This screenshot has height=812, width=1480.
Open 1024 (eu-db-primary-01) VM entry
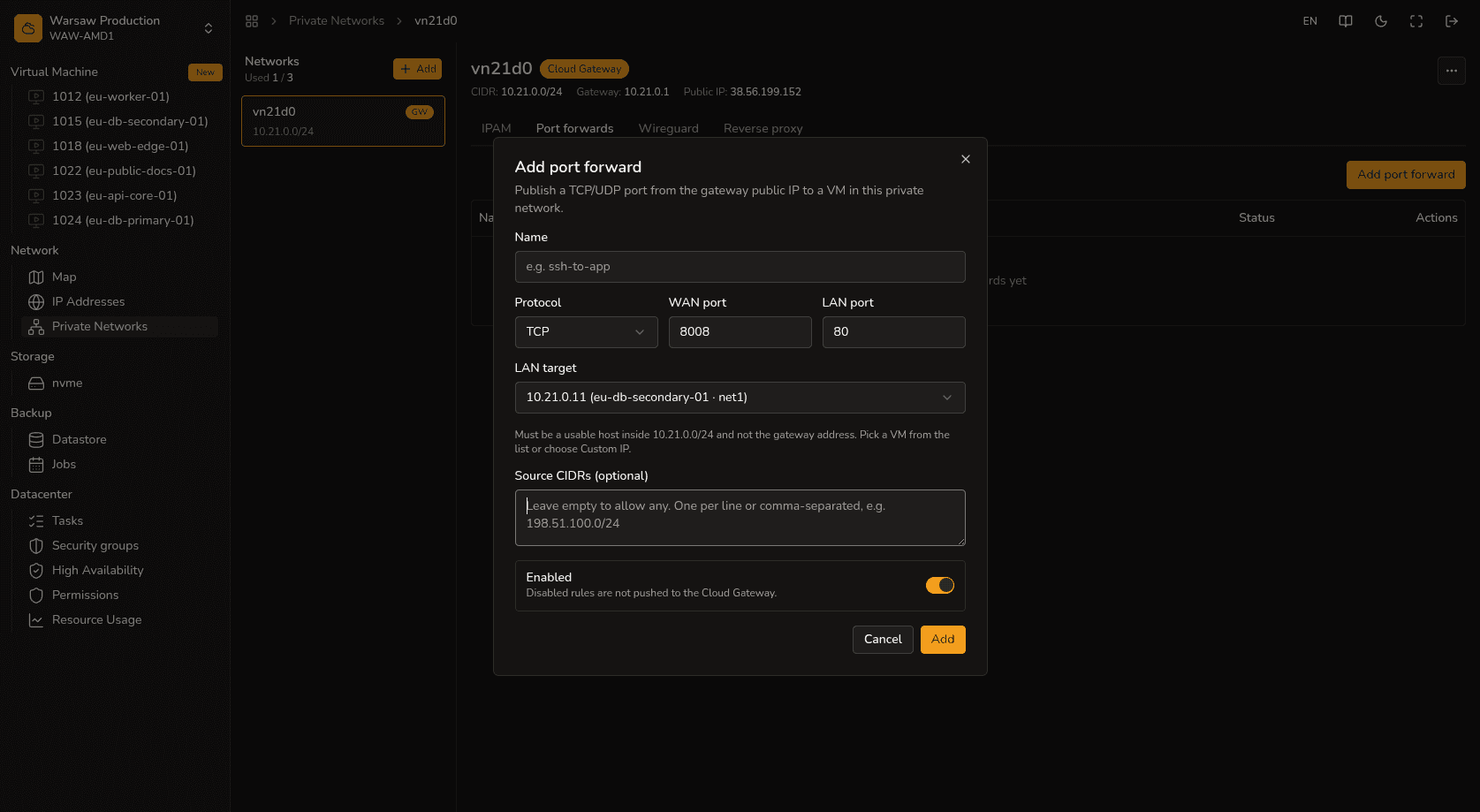123,220
